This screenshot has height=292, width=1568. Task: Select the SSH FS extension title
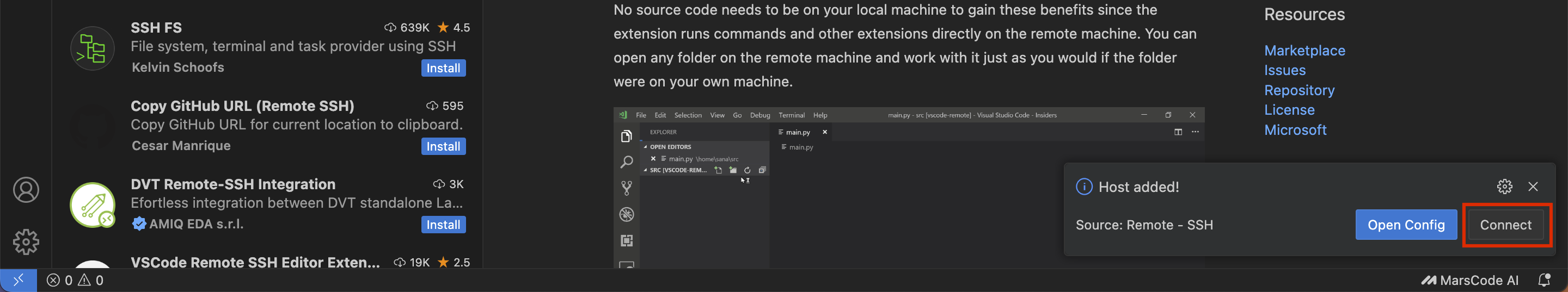[x=156, y=27]
